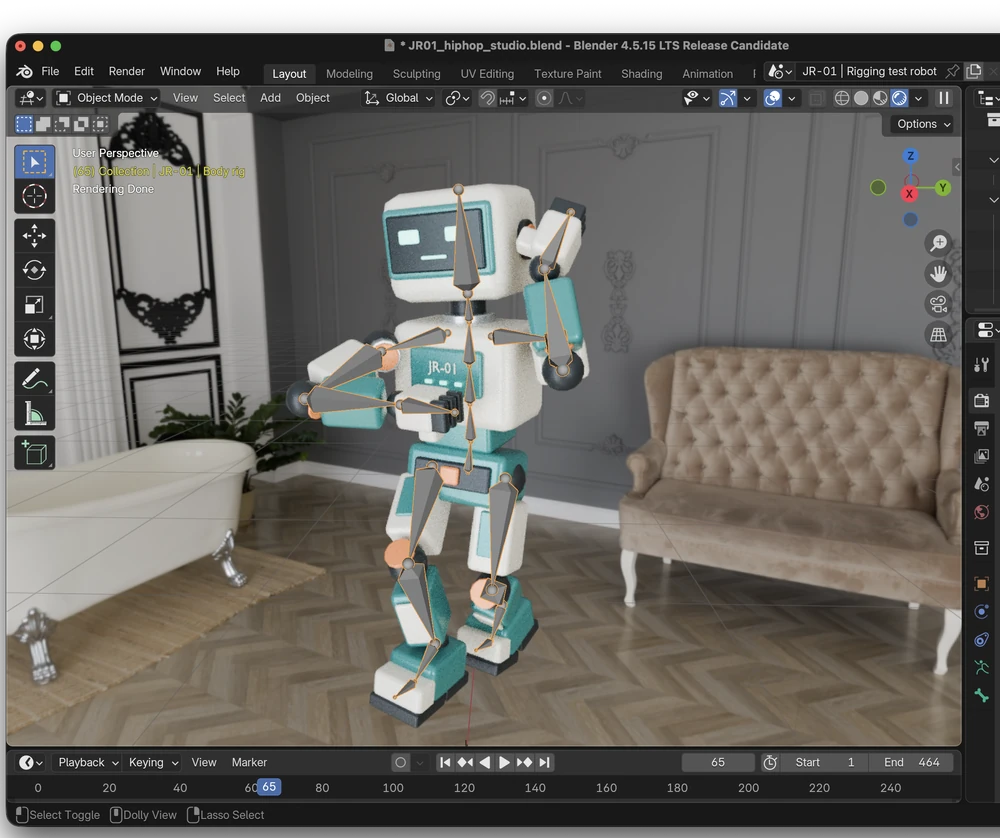Open the Window menu

pyautogui.click(x=180, y=71)
